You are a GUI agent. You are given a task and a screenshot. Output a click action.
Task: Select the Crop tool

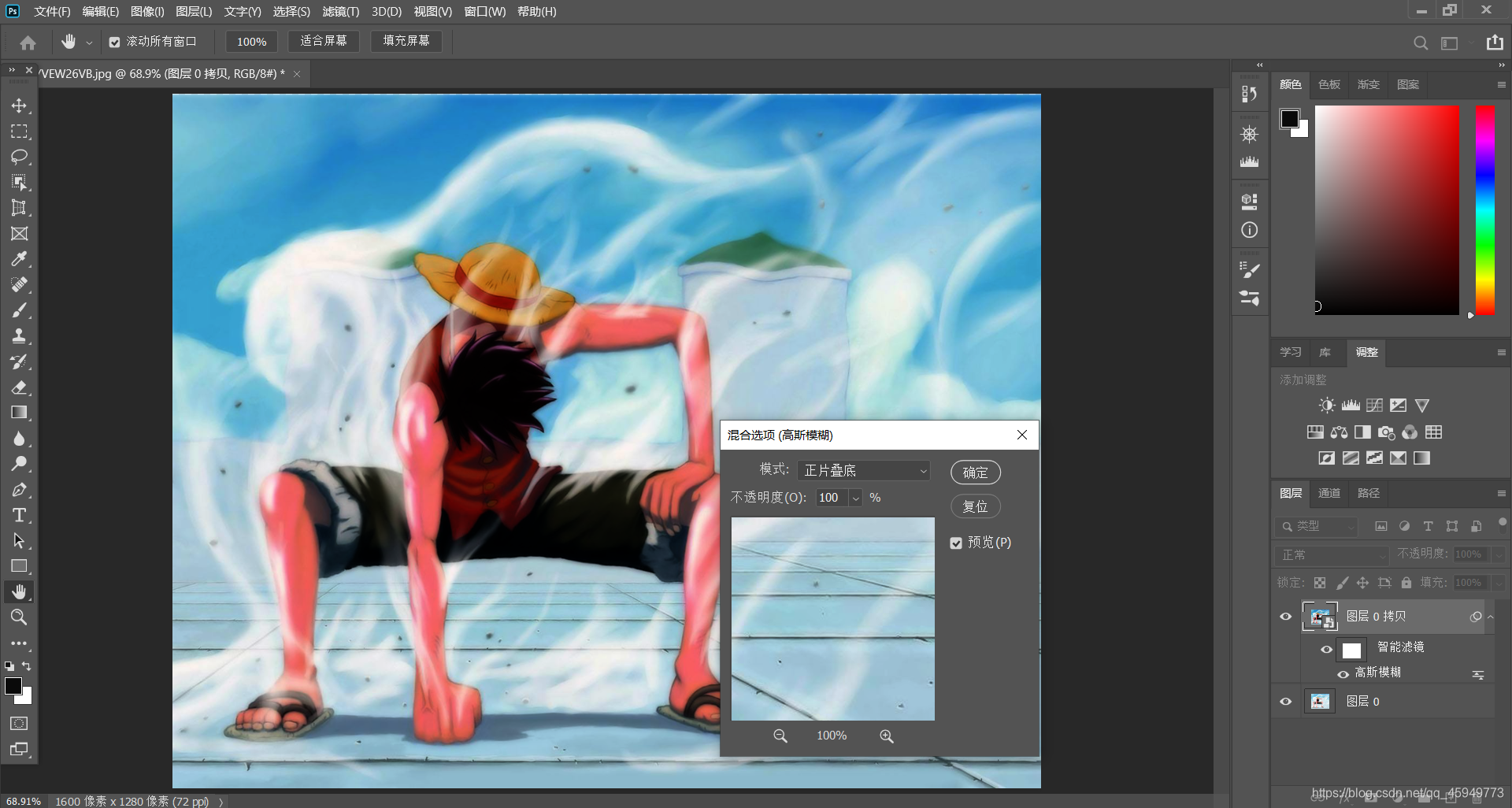point(19,208)
